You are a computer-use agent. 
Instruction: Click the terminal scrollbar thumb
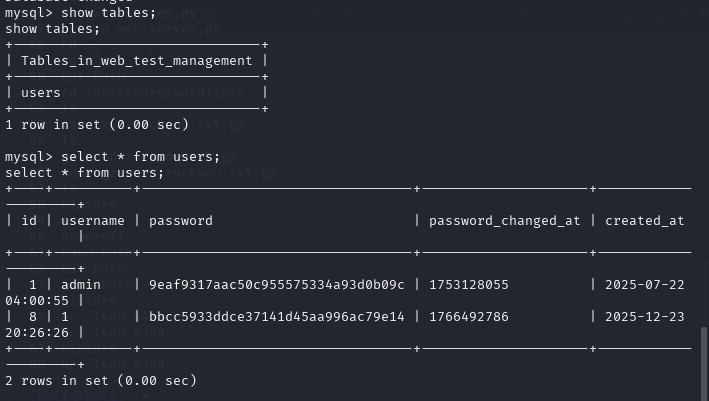click(x=704, y=364)
